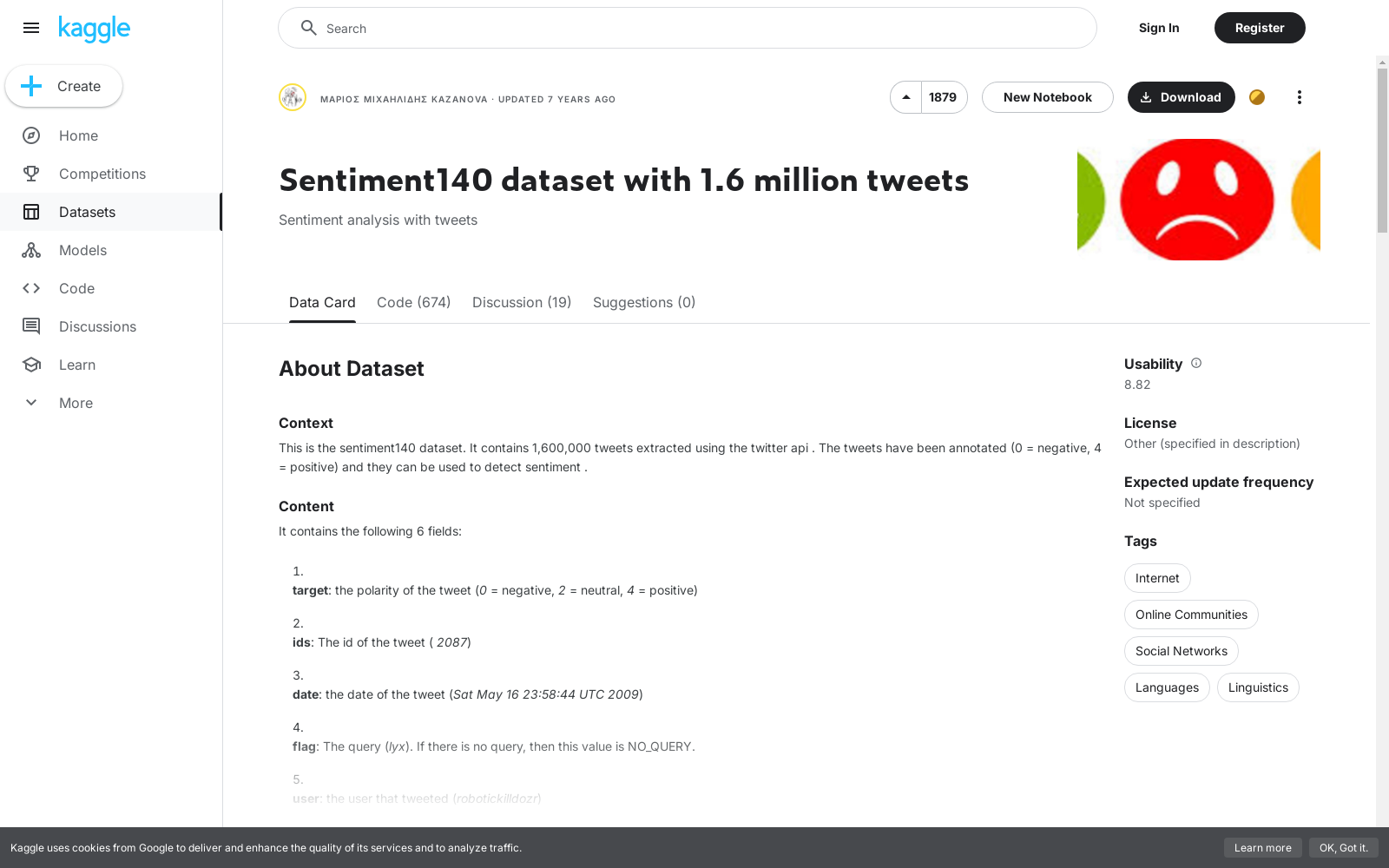
Task: Click the Usability info icon
Action: (x=1196, y=363)
